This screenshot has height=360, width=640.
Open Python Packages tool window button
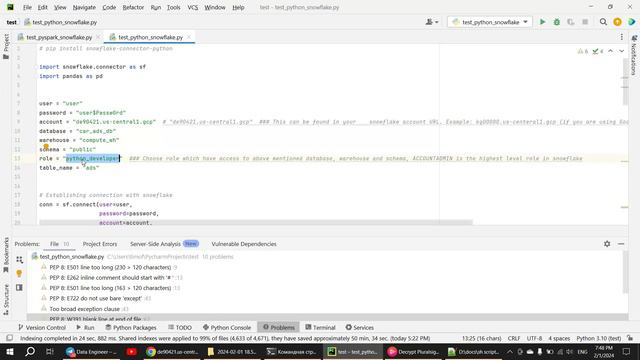(x=131, y=327)
